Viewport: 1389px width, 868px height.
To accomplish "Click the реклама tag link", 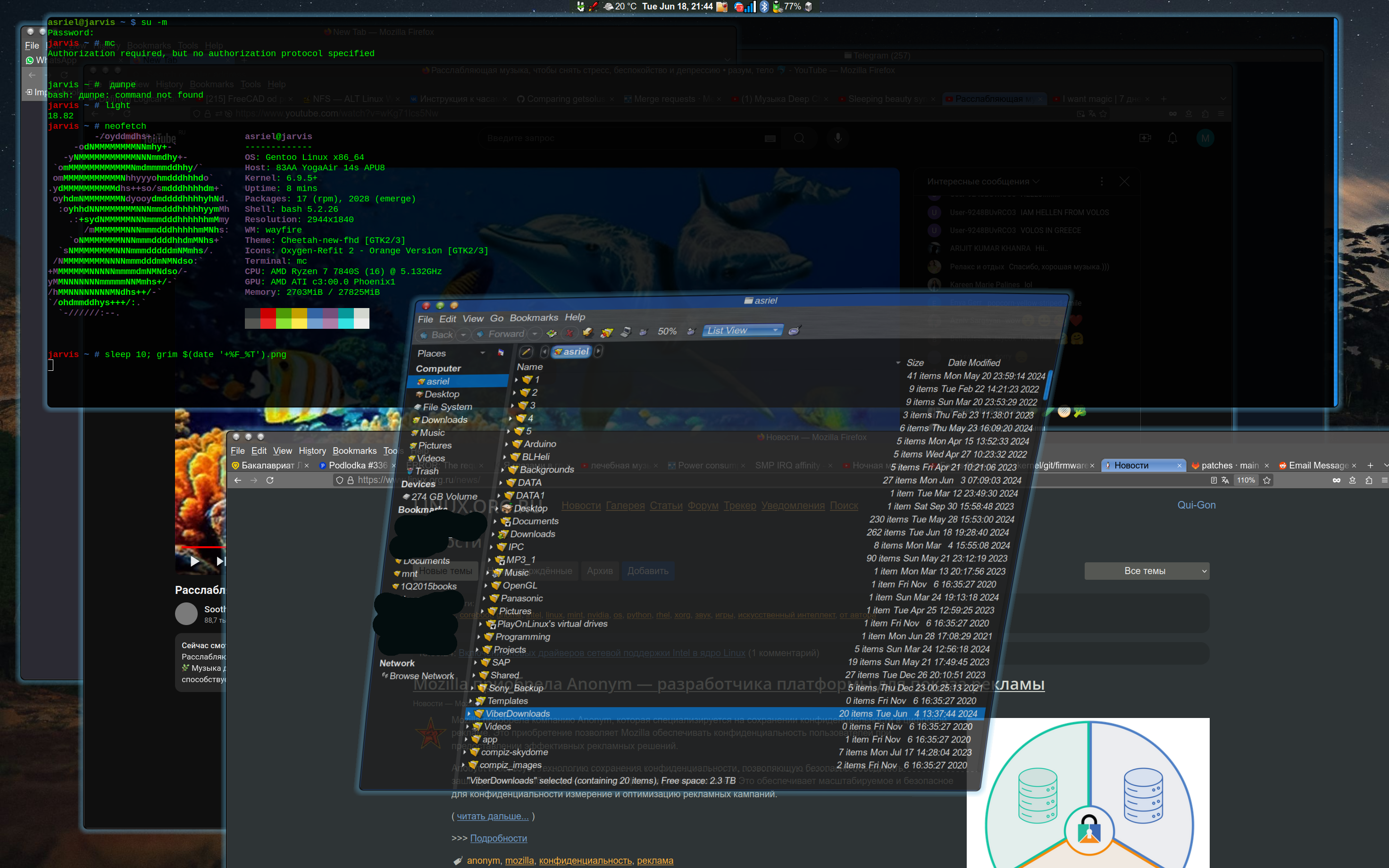I will (655, 860).
